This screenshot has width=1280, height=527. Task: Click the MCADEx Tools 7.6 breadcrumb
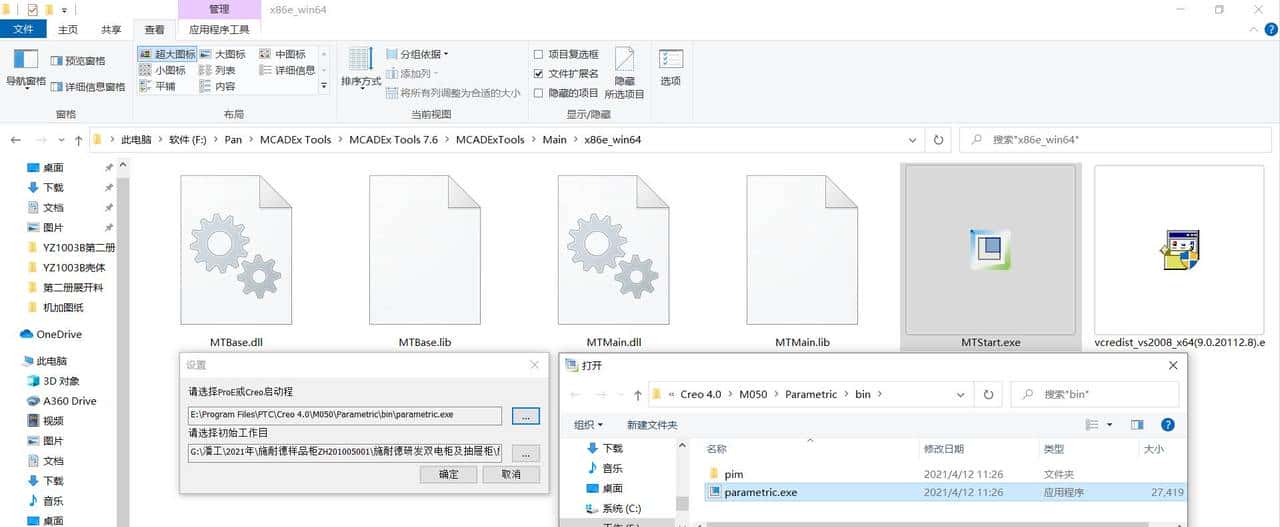point(393,140)
